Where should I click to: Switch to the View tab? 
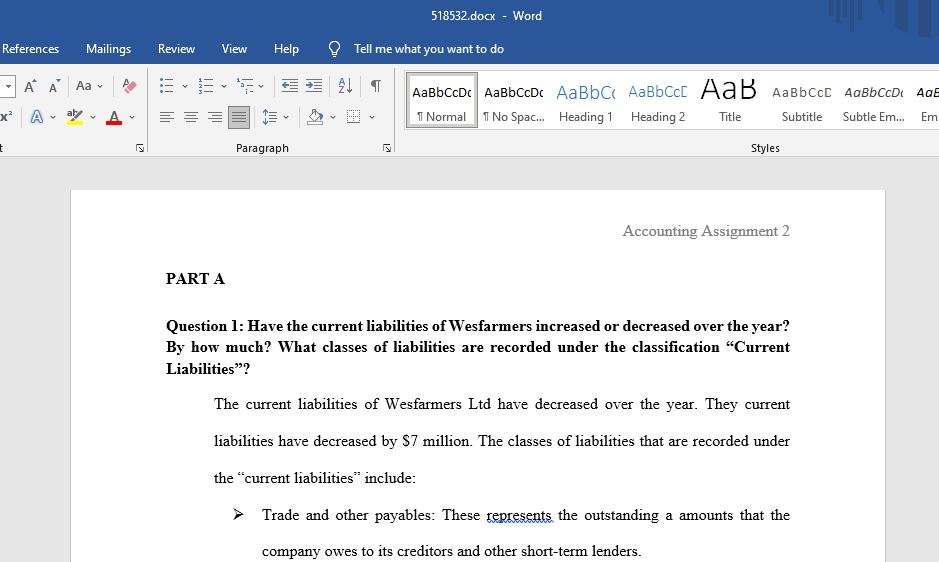point(234,49)
